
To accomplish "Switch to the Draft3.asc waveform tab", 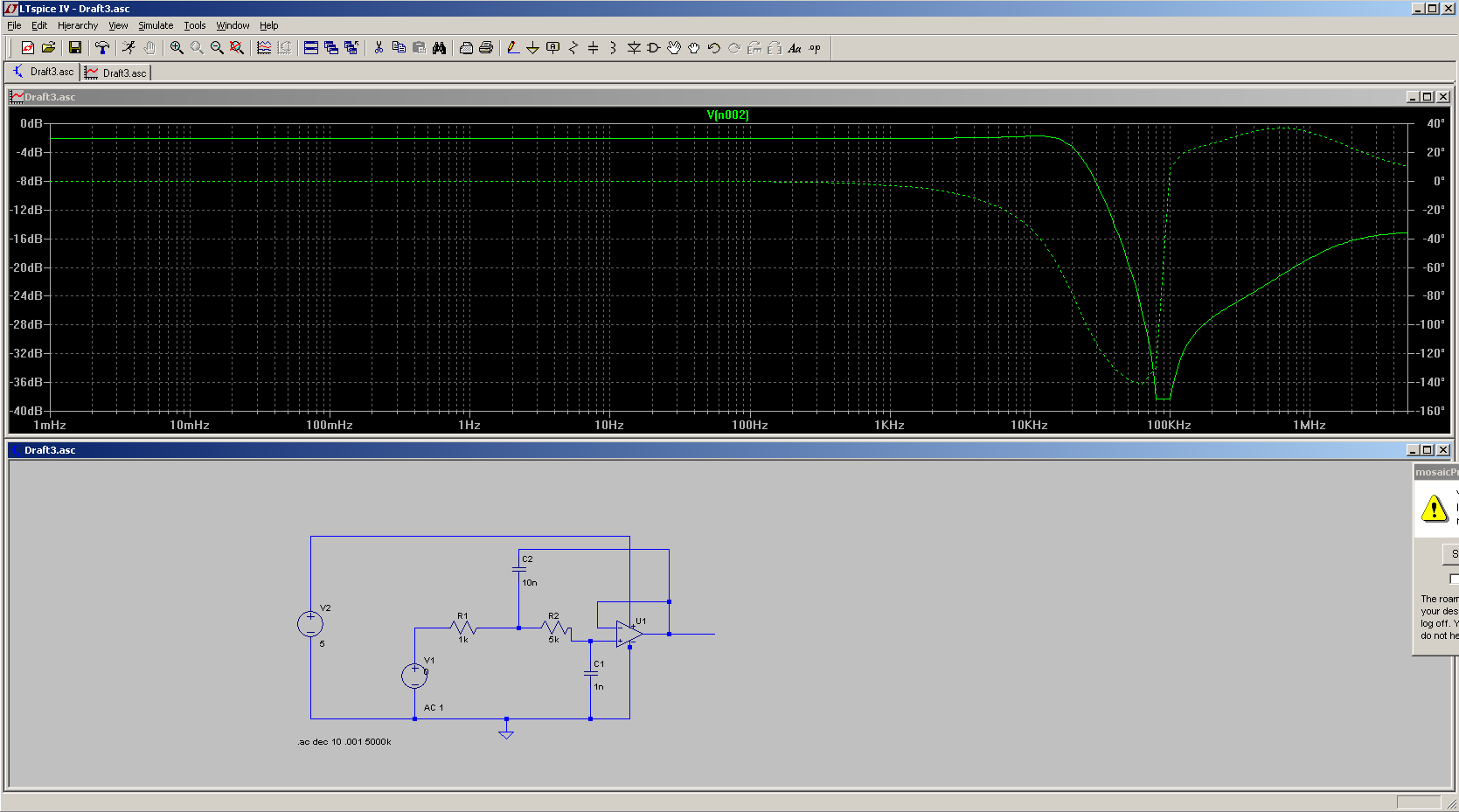I will click(x=116, y=73).
